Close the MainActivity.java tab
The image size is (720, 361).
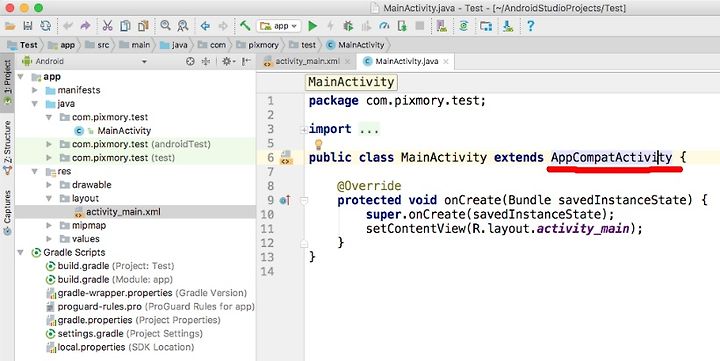click(x=445, y=61)
